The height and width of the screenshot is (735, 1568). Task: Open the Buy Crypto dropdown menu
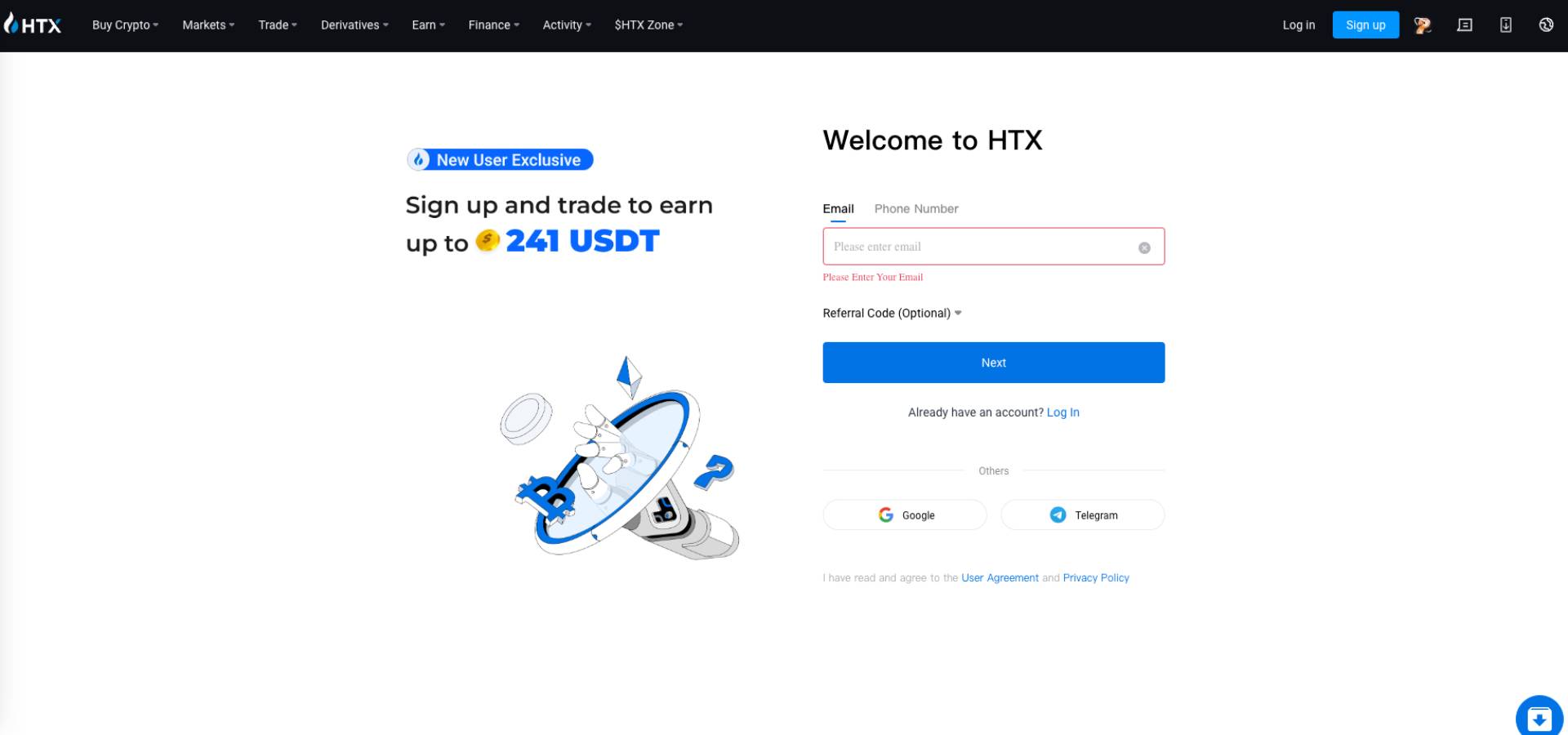pyautogui.click(x=125, y=25)
